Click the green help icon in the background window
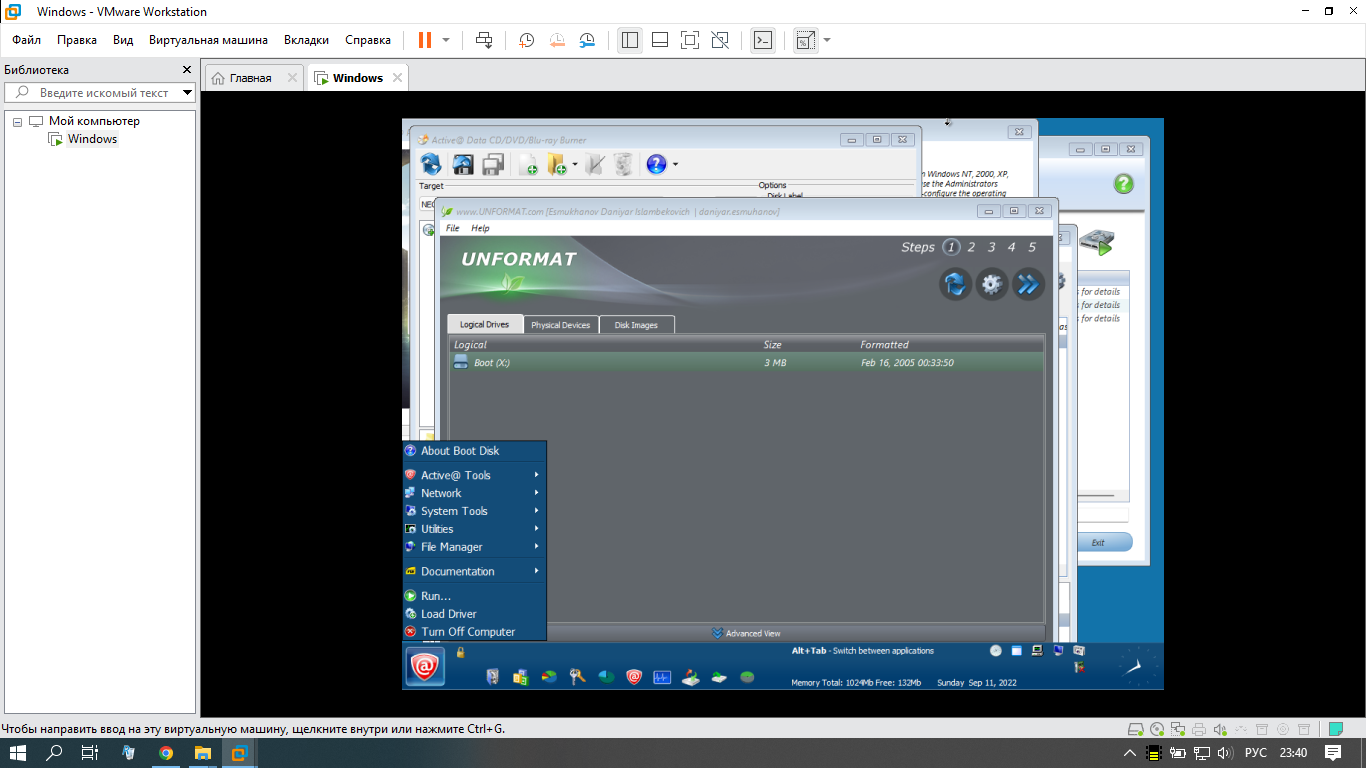Screen dimensions: 1366x768 pos(1124,184)
